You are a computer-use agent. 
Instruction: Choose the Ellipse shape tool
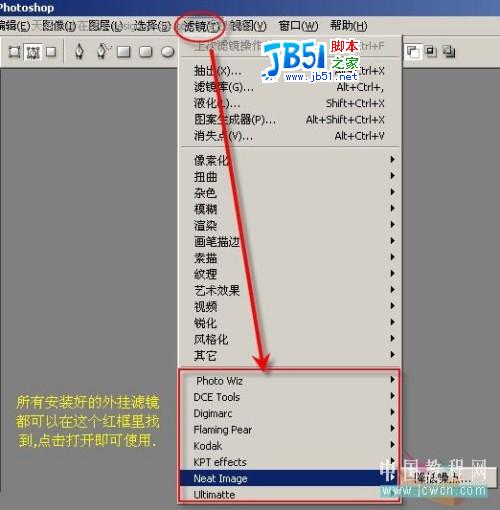(x=167, y=52)
